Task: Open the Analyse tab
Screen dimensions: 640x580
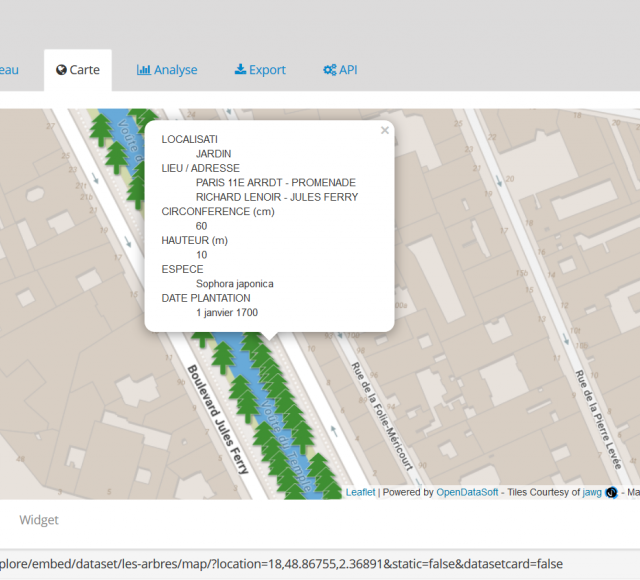Action: pyautogui.click(x=167, y=70)
